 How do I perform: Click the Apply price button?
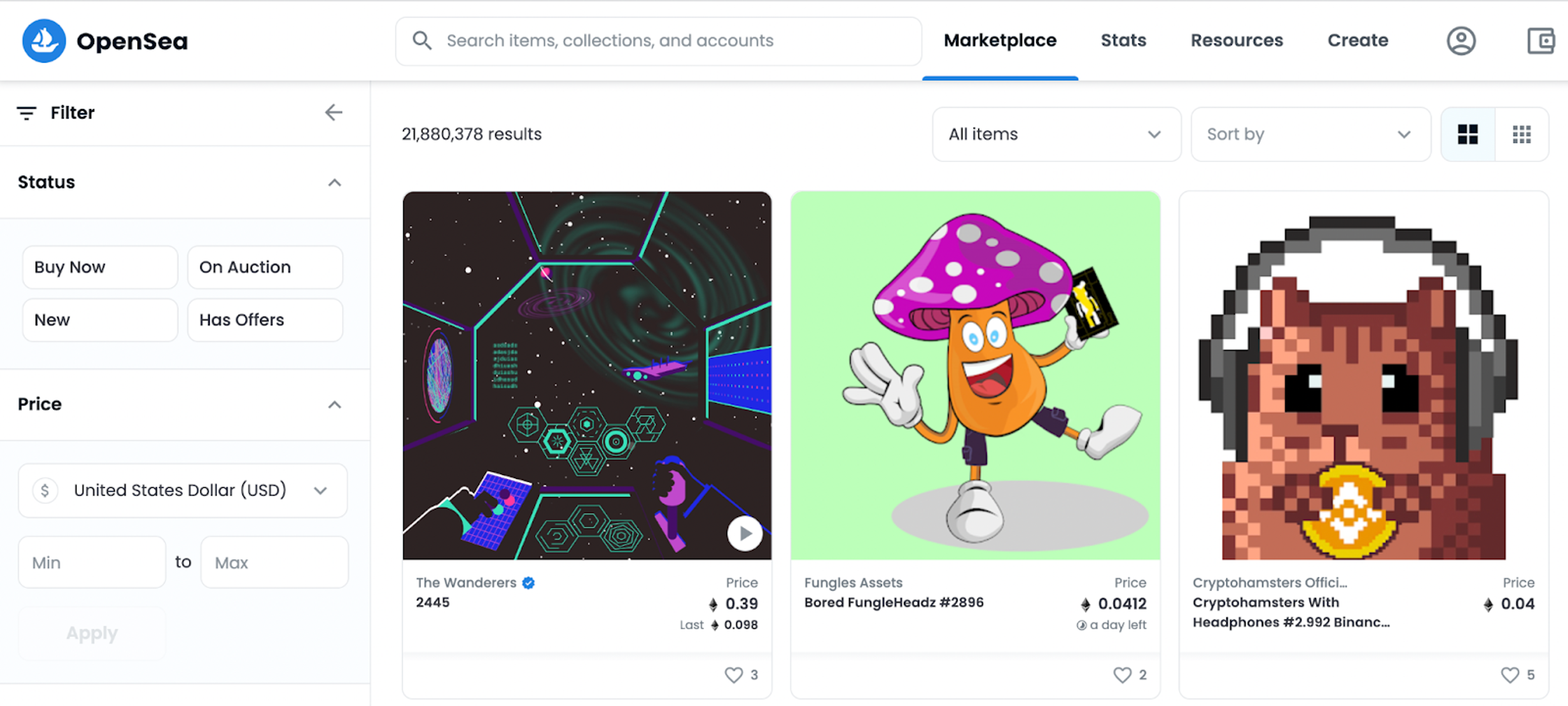tap(92, 633)
